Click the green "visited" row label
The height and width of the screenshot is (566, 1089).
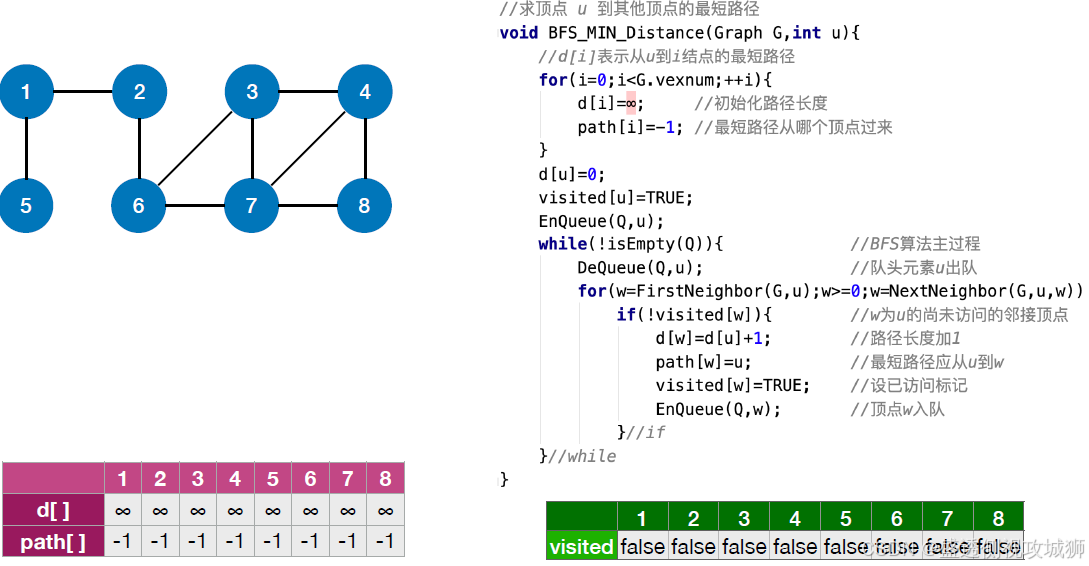582,547
